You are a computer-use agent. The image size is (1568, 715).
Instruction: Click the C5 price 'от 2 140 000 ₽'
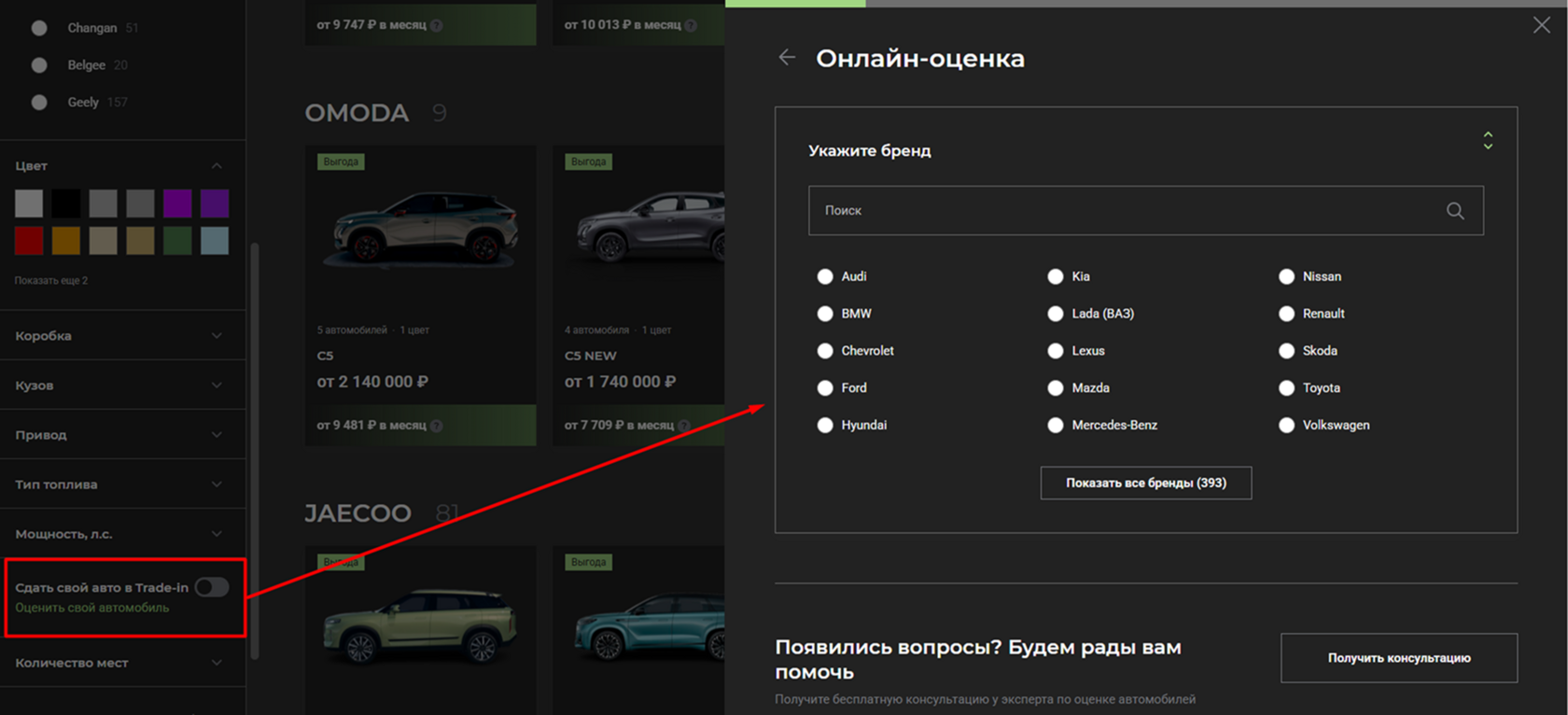click(372, 382)
